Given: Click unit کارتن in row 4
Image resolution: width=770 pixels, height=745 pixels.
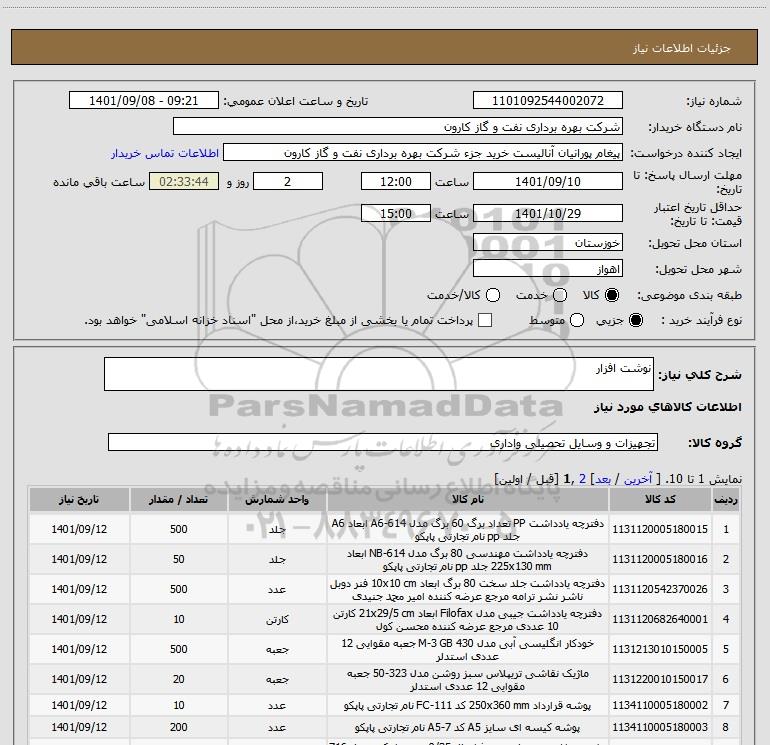Looking at the screenshot, I should coord(277,620).
